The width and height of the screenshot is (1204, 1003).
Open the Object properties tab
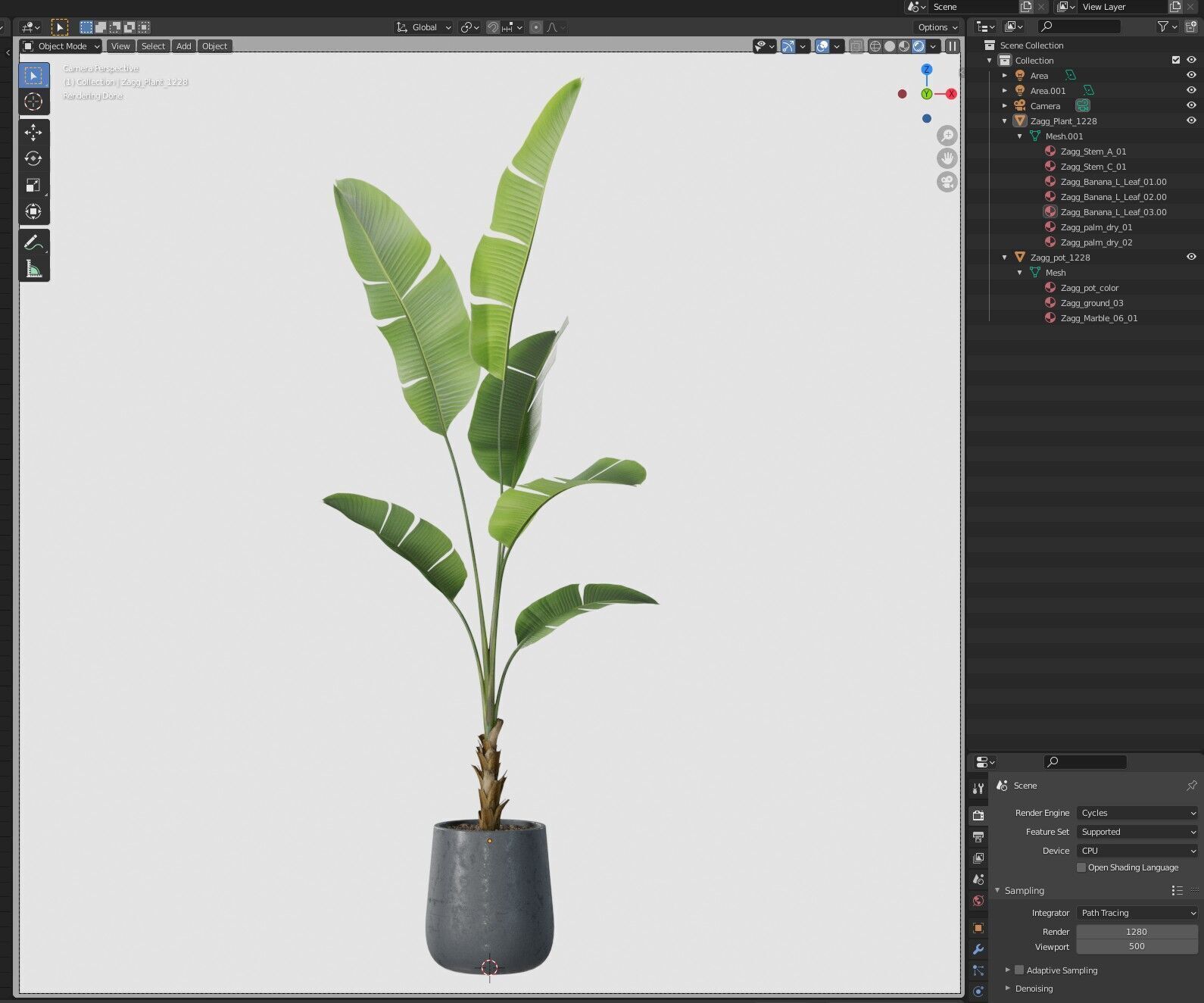pyautogui.click(x=978, y=928)
